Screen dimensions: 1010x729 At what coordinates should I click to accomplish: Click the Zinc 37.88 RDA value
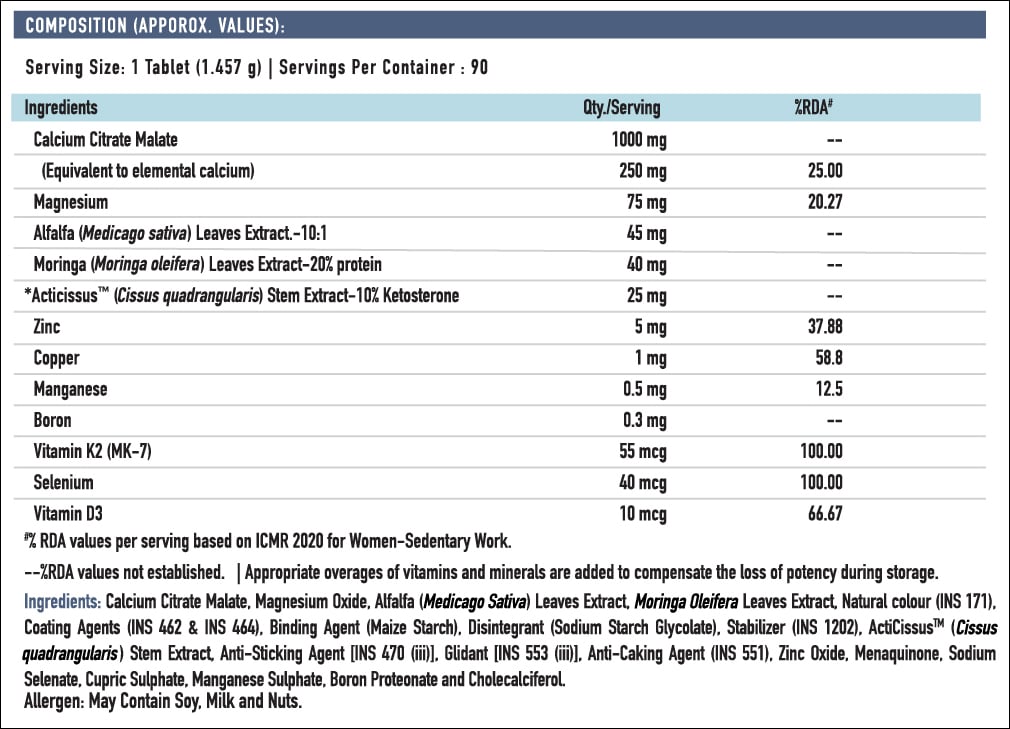point(825,327)
